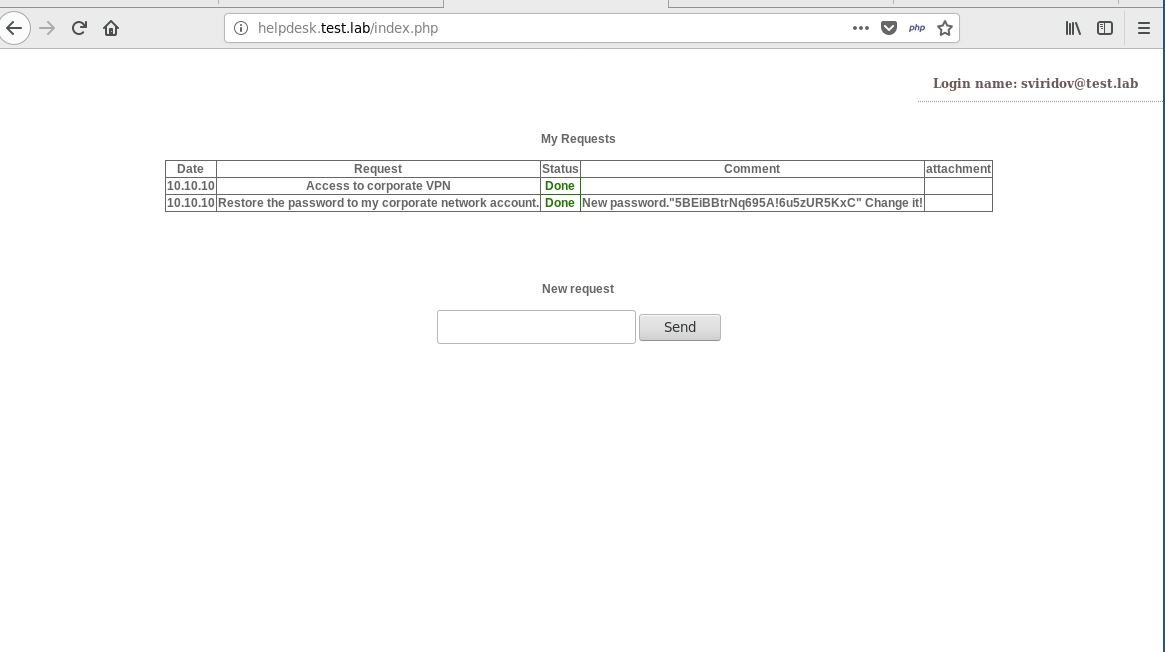
Task: Go back to the previous page
Action: point(14,28)
